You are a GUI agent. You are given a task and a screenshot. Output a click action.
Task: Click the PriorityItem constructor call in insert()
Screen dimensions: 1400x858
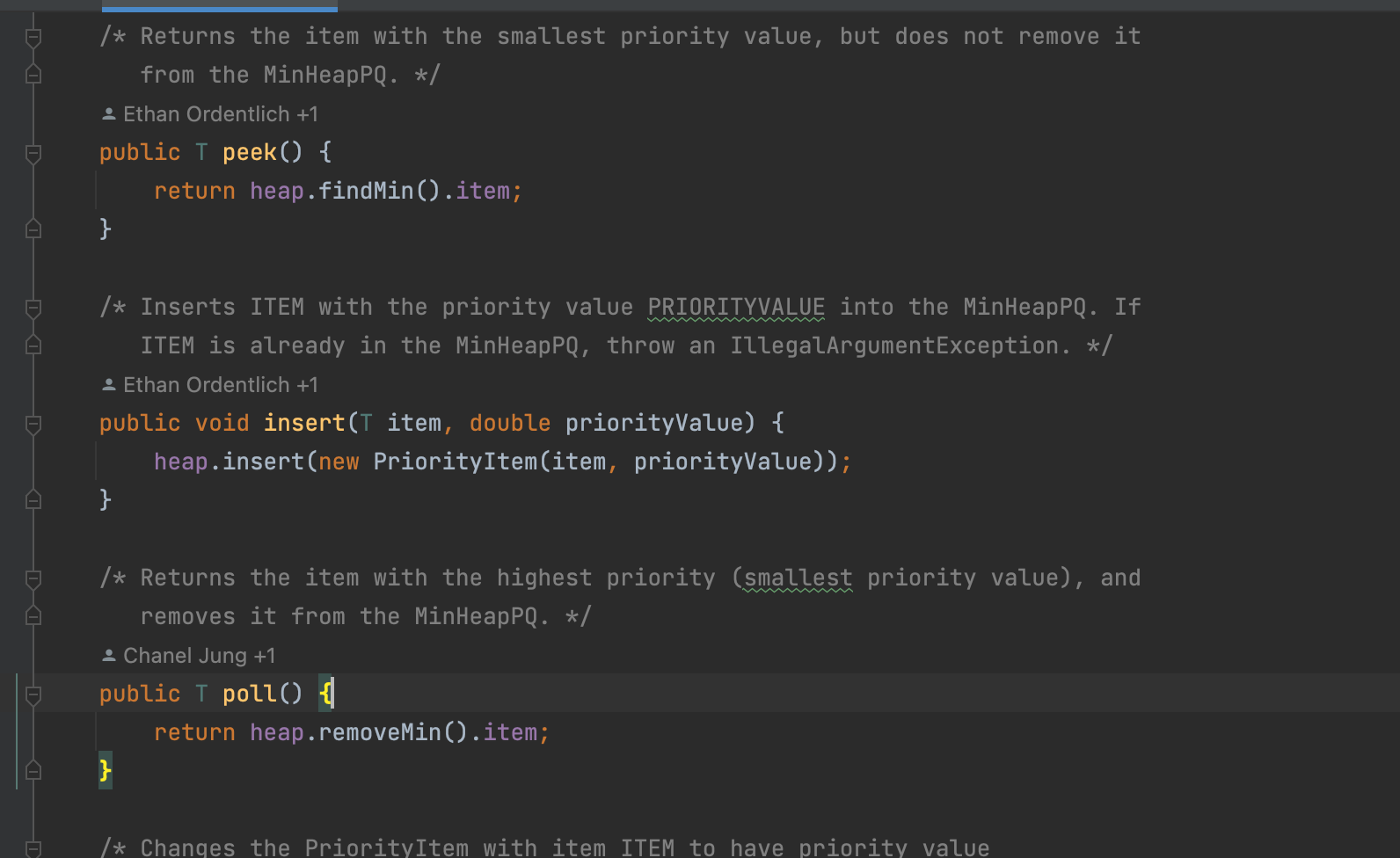pyautogui.click(x=455, y=462)
